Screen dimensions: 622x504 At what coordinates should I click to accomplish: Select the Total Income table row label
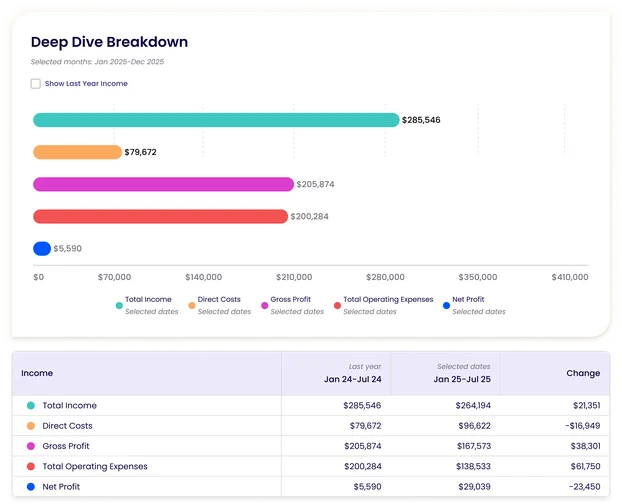click(x=69, y=406)
